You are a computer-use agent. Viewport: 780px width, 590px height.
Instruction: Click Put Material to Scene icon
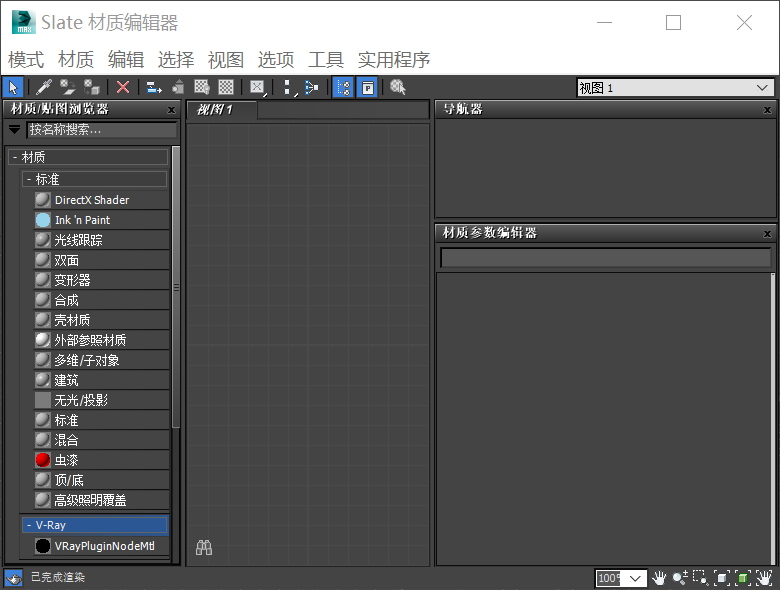pyautogui.click(x=68, y=88)
